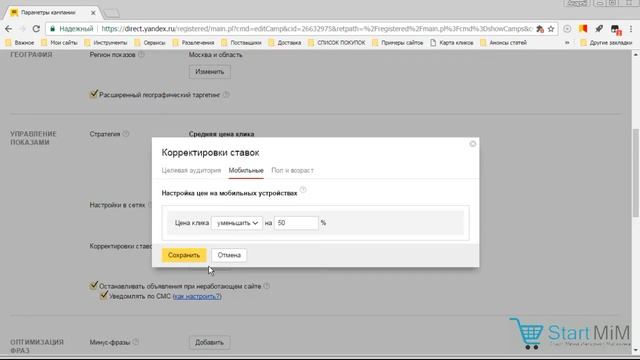The image size is (640, 360).
Task: Open the Пол и возраст tab
Action: (x=293, y=170)
